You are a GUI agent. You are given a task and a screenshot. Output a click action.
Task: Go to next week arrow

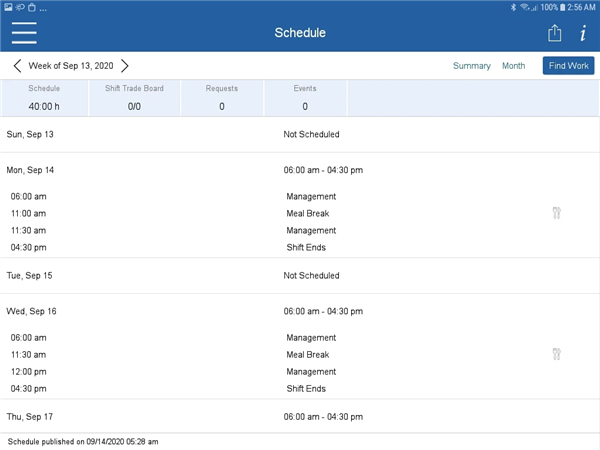point(125,66)
